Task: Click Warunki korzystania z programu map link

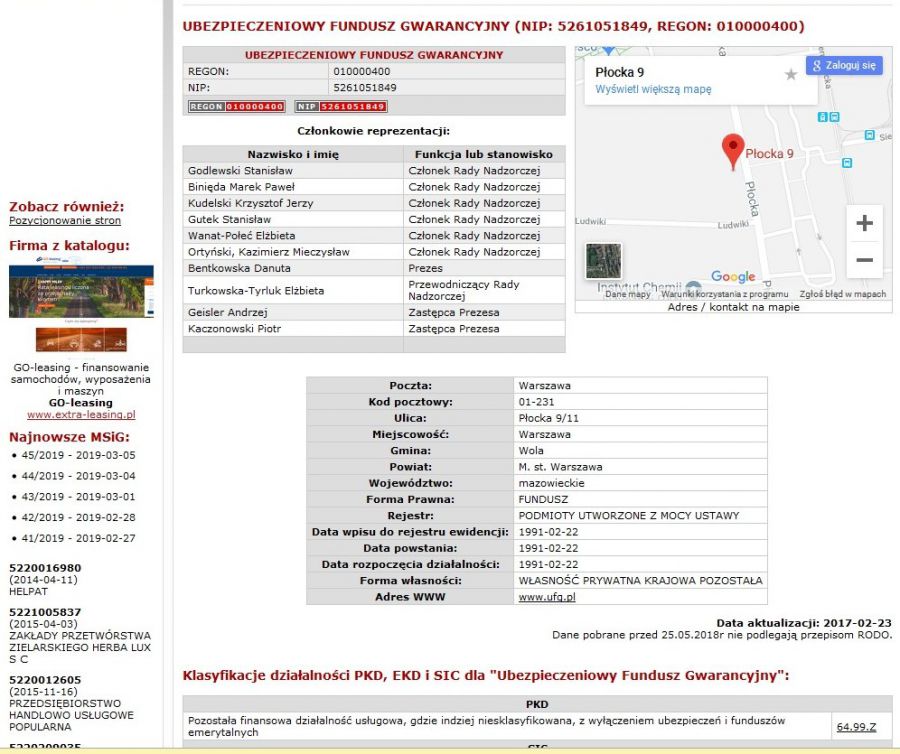Action: click(x=724, y=294)
